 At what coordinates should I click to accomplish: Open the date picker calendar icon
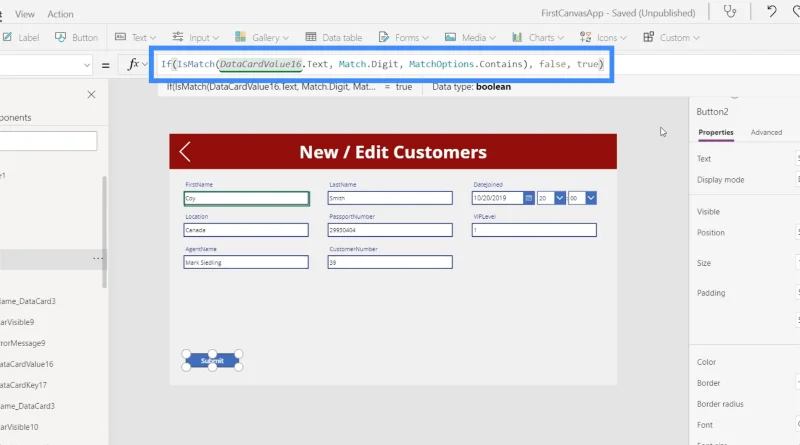pyautogui.click(x=529, y=198)
